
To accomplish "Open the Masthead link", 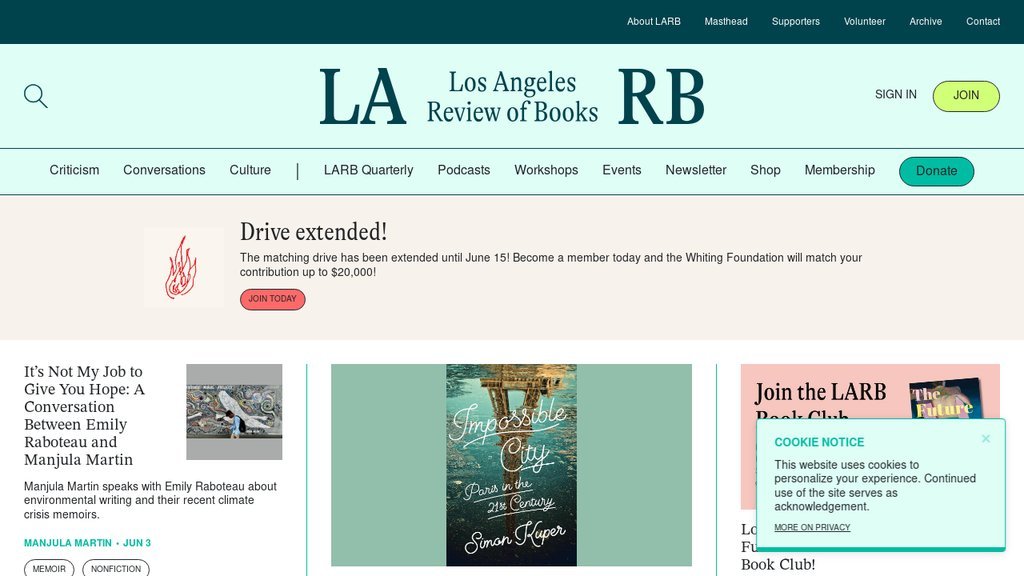I will 726,22.
